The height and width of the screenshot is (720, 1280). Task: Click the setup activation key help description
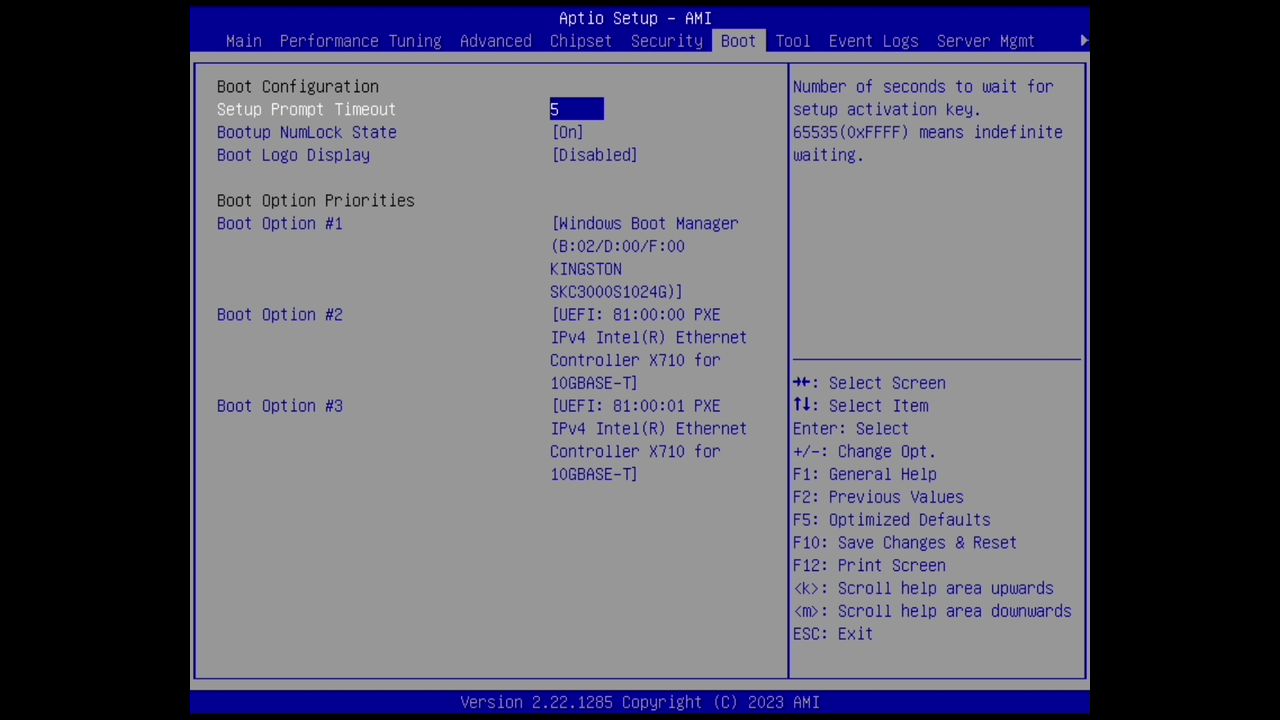[x=928, y=120]
